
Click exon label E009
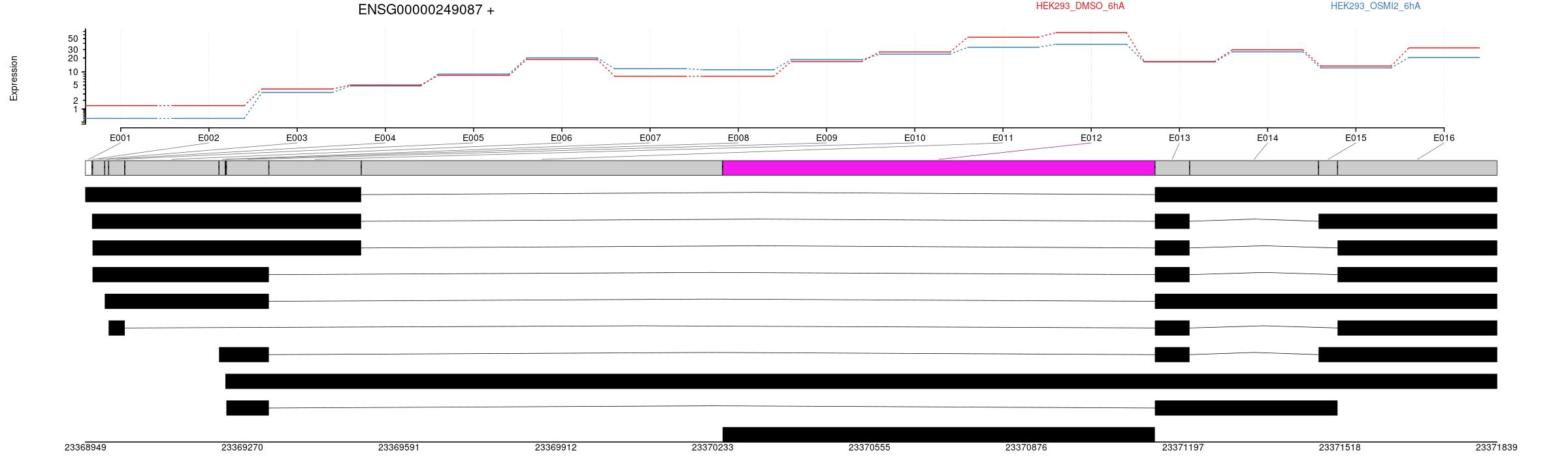click(826, 138)
